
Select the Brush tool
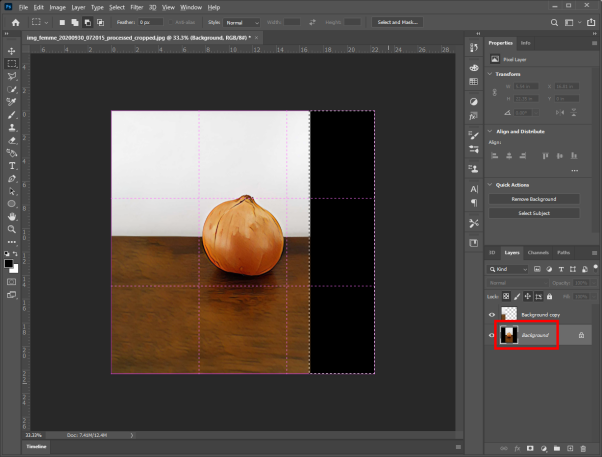pyautogui.click(x=12, y=115)
